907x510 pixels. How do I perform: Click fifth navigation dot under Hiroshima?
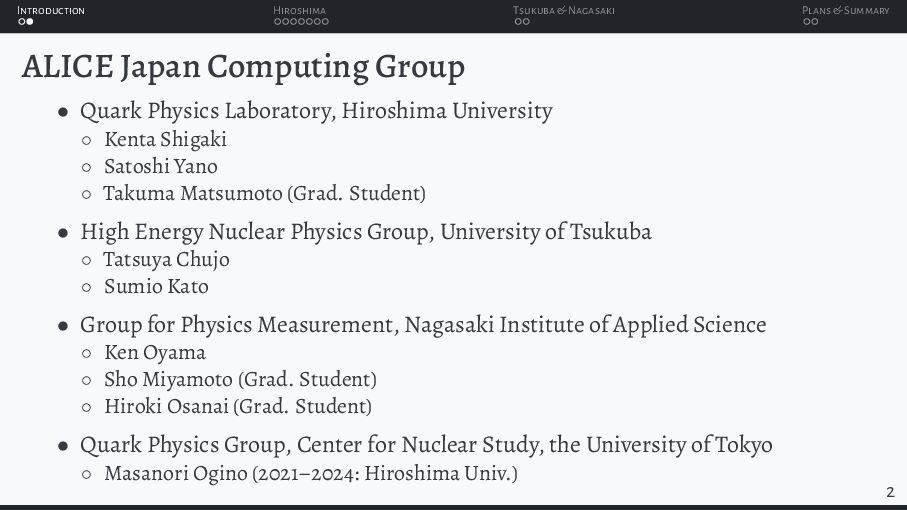pyautogui.click(x=309, y=21)
